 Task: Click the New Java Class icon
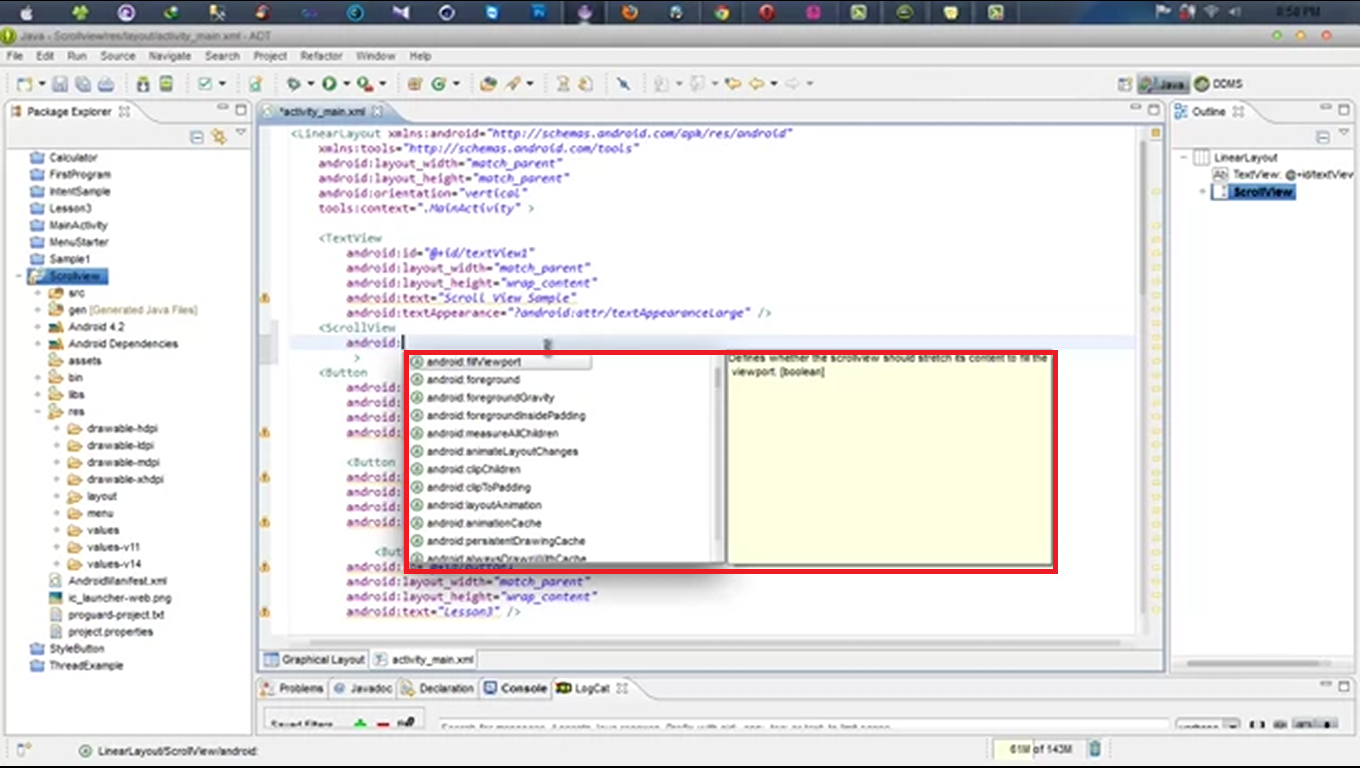[438, 84]
